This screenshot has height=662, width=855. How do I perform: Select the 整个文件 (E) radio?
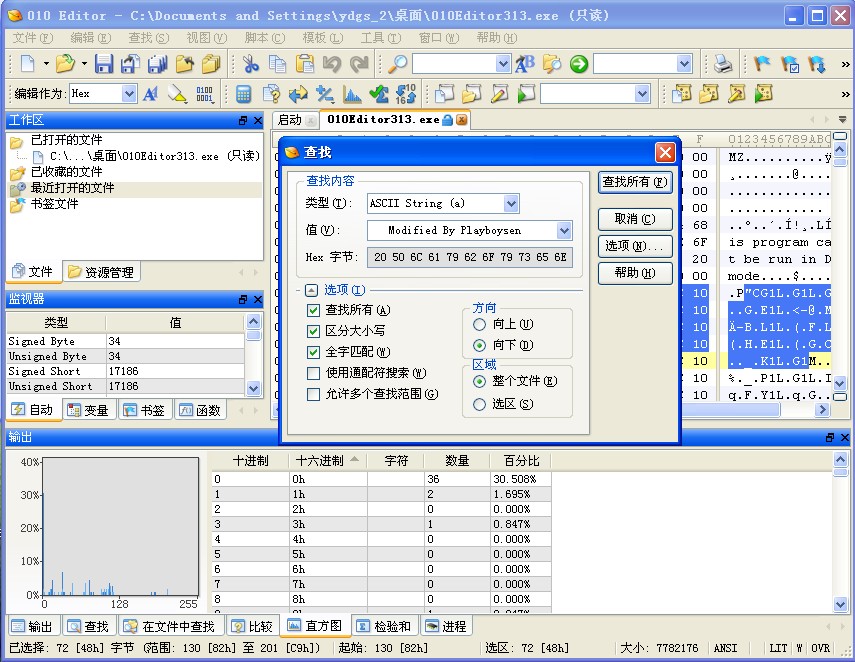[479, 381]
